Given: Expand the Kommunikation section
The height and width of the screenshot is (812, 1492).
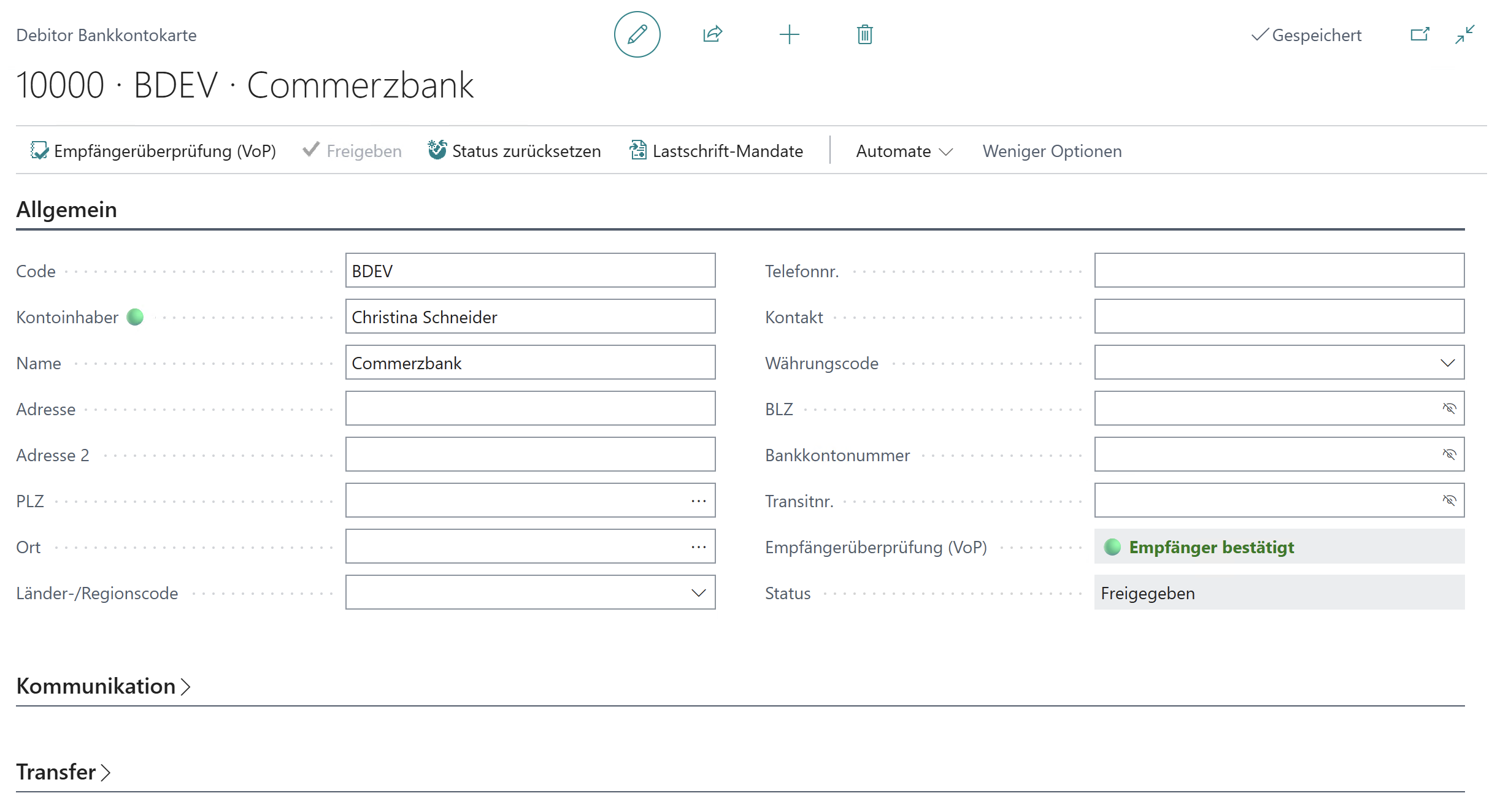Looking at the screenshot, I should 103,686.
